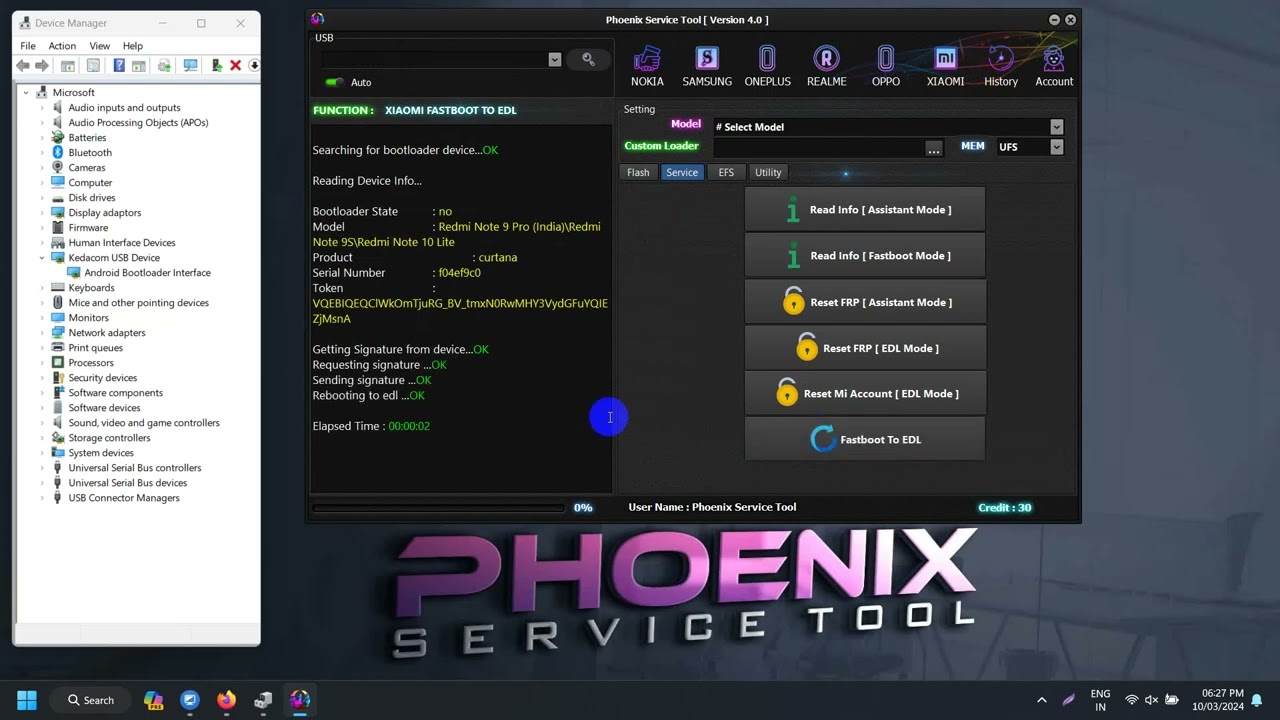Click the muted volume tray icon
This screenshot has height=720, width=1280.
[1151, 700]
